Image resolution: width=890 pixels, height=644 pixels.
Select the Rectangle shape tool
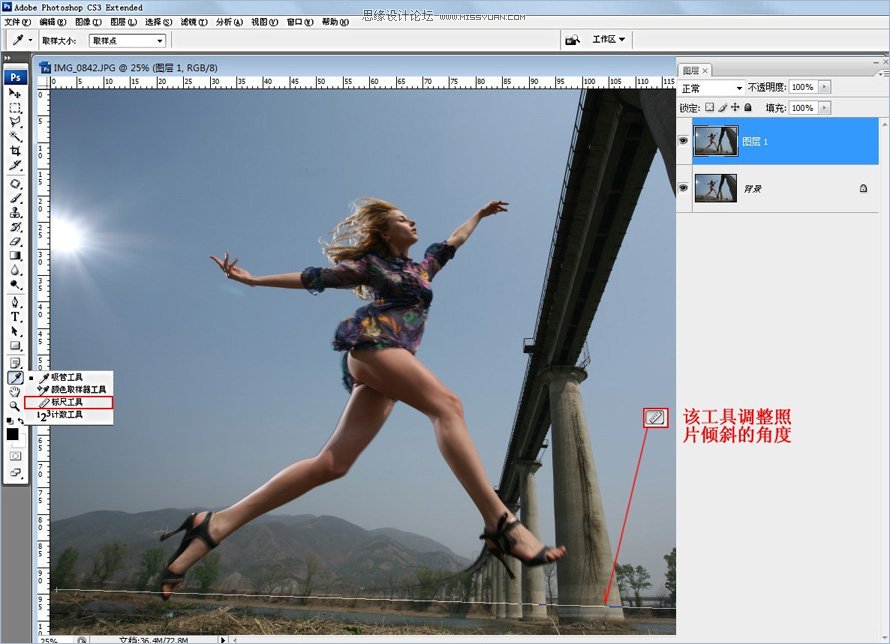click(x=15, y=346)
